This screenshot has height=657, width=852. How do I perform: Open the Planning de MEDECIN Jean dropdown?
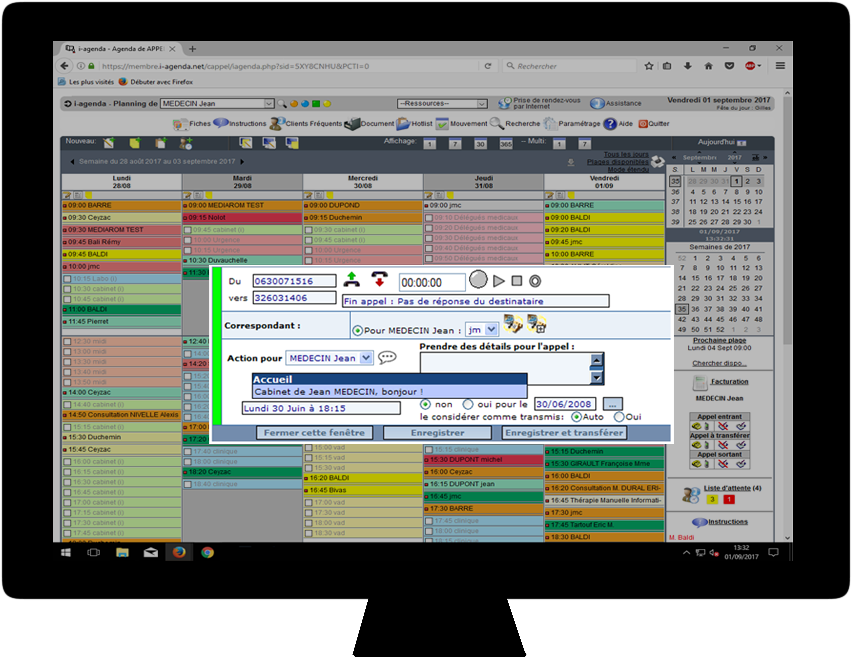click(217, 103)
